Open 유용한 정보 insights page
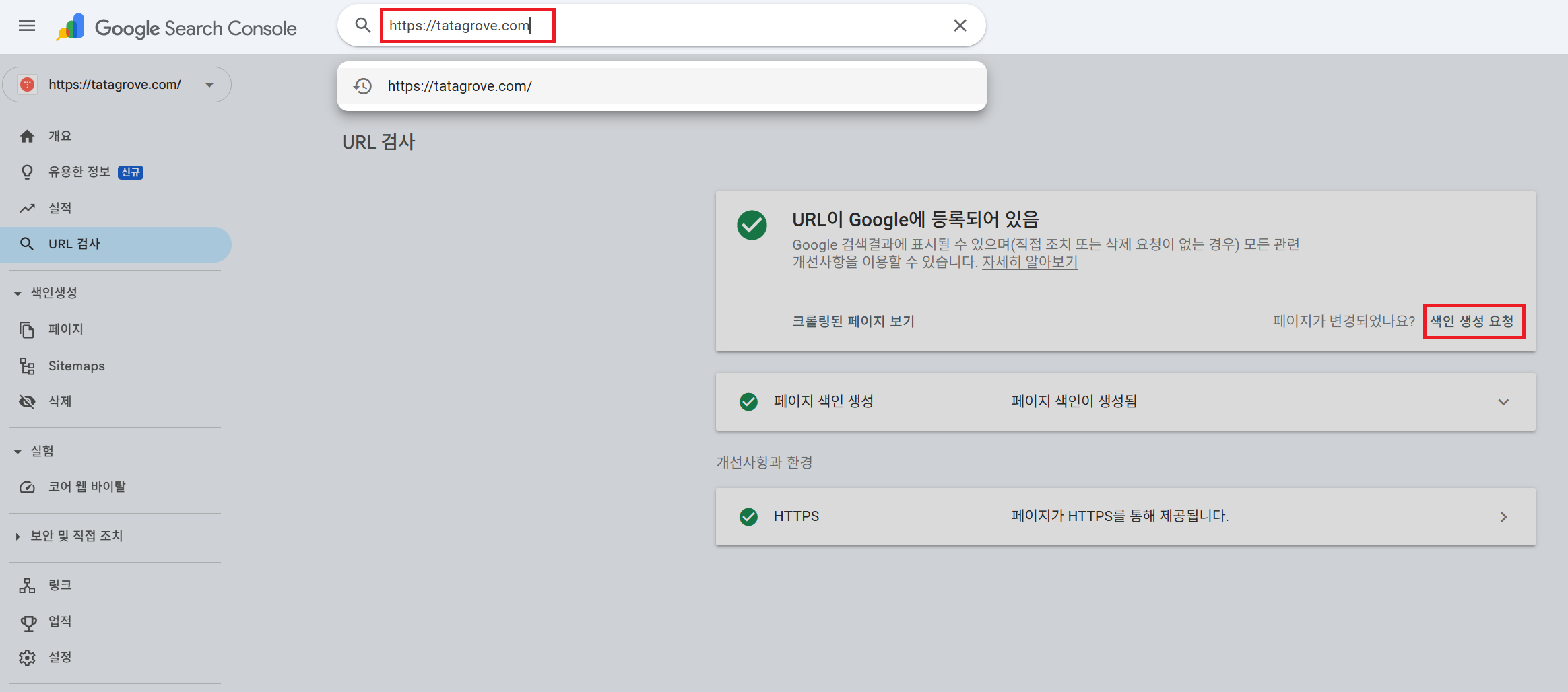Image resolution: width=1568 pixels, height=692 pixels. tap(116, 172)
